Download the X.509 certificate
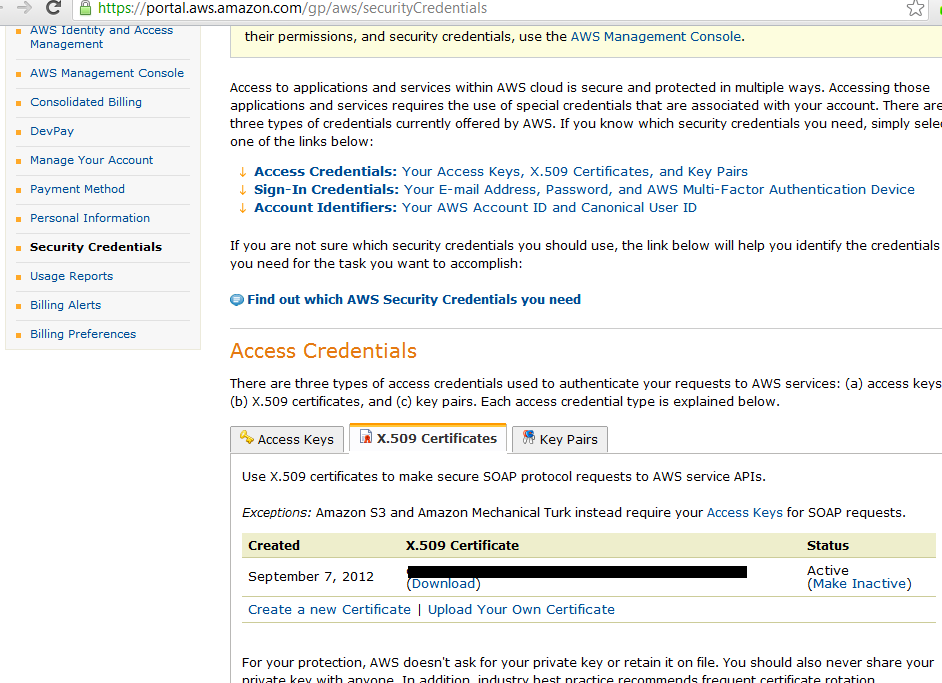 click(445, 583)
